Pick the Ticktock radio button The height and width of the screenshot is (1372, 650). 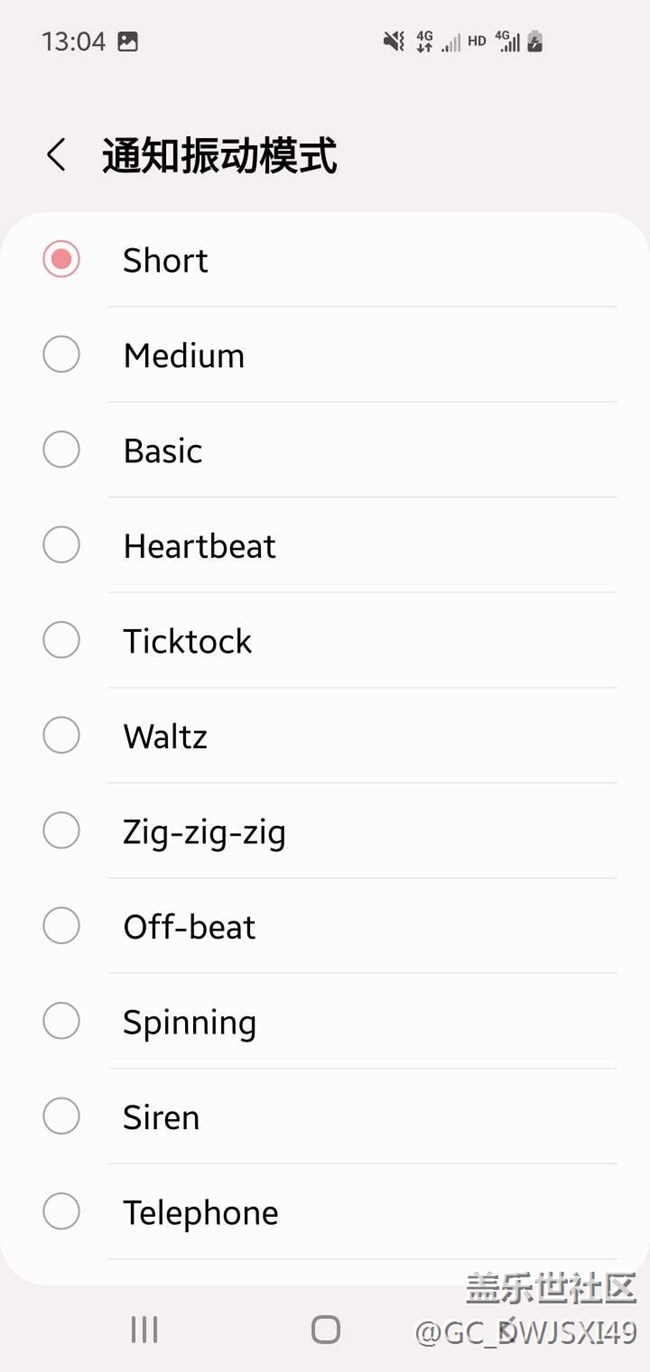[61, 640]
